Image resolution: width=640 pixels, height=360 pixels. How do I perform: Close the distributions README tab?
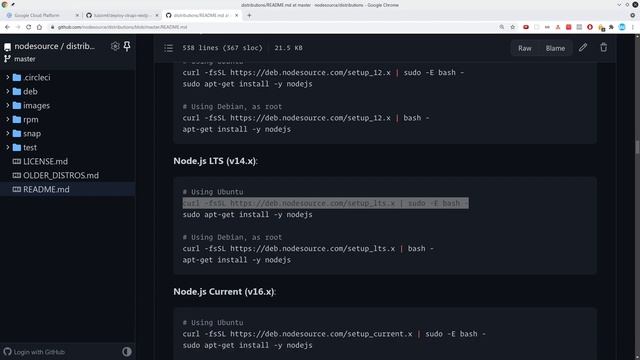click(236, 16)
